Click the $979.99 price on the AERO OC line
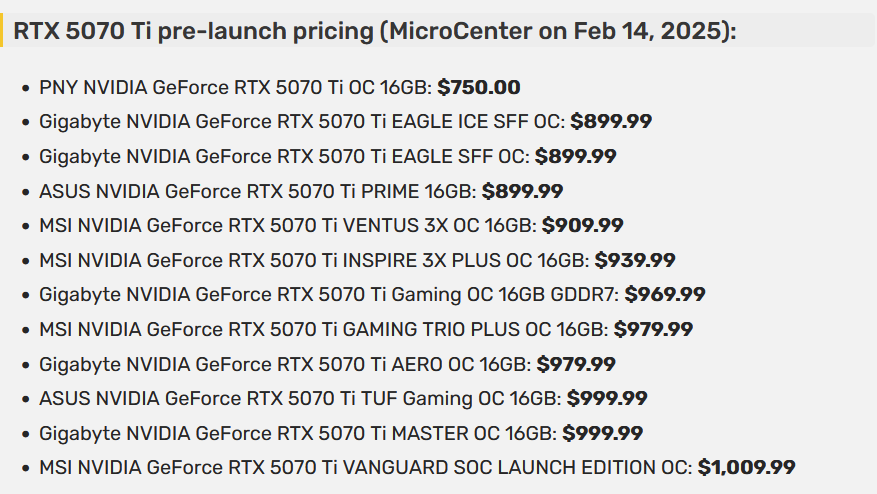 pos(576,365)
